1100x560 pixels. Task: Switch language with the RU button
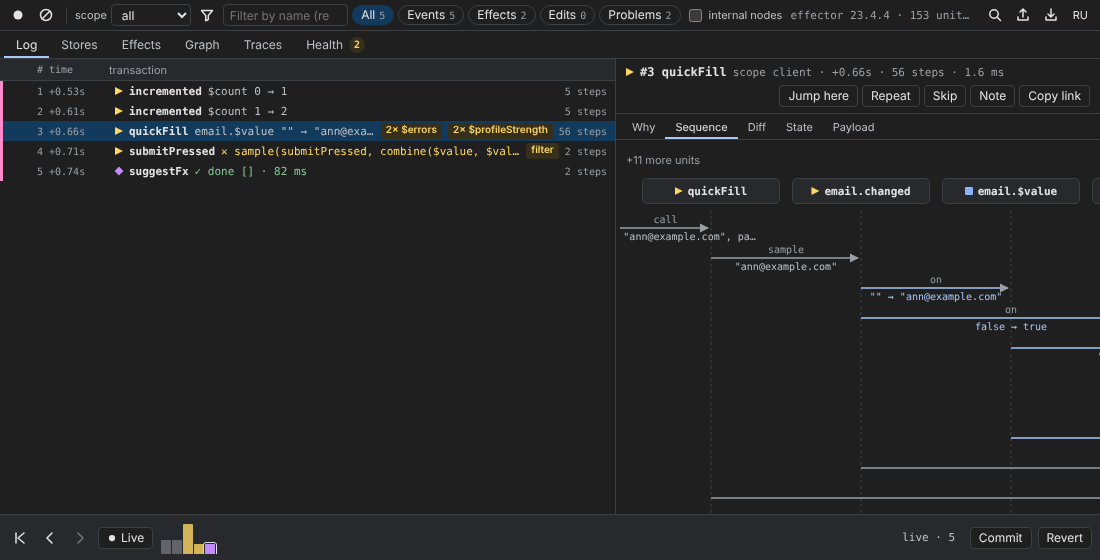1080,15
